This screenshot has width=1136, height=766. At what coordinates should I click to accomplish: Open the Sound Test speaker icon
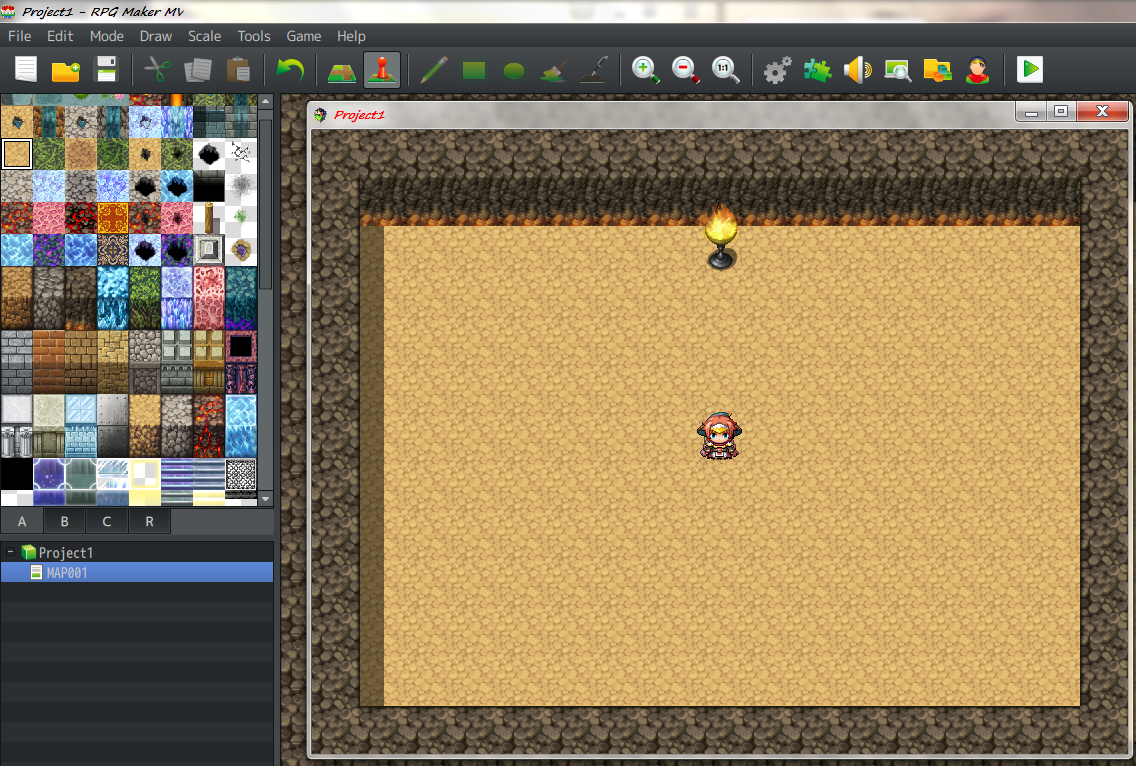pyautogui.click(x=857, y=70)
